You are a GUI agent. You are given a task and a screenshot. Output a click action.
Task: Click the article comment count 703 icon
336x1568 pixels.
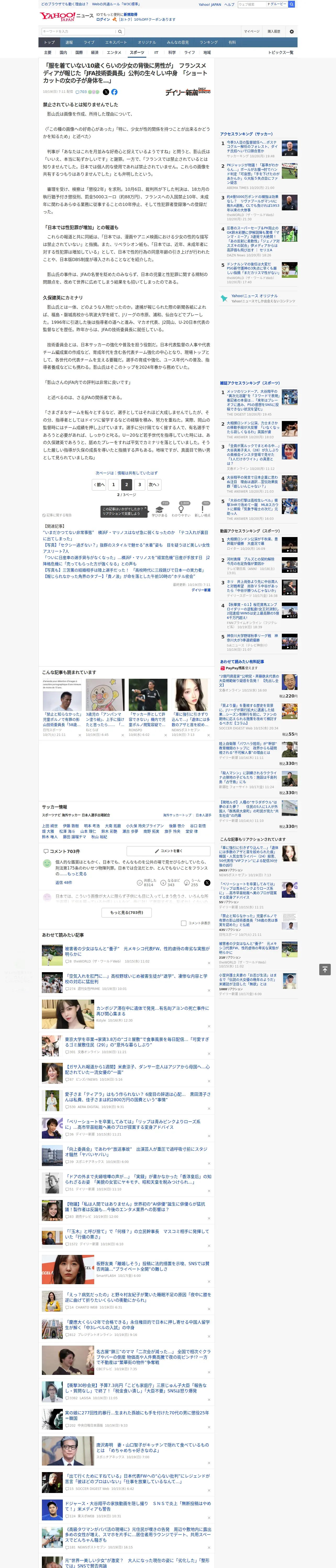click(x=81, y=92)
